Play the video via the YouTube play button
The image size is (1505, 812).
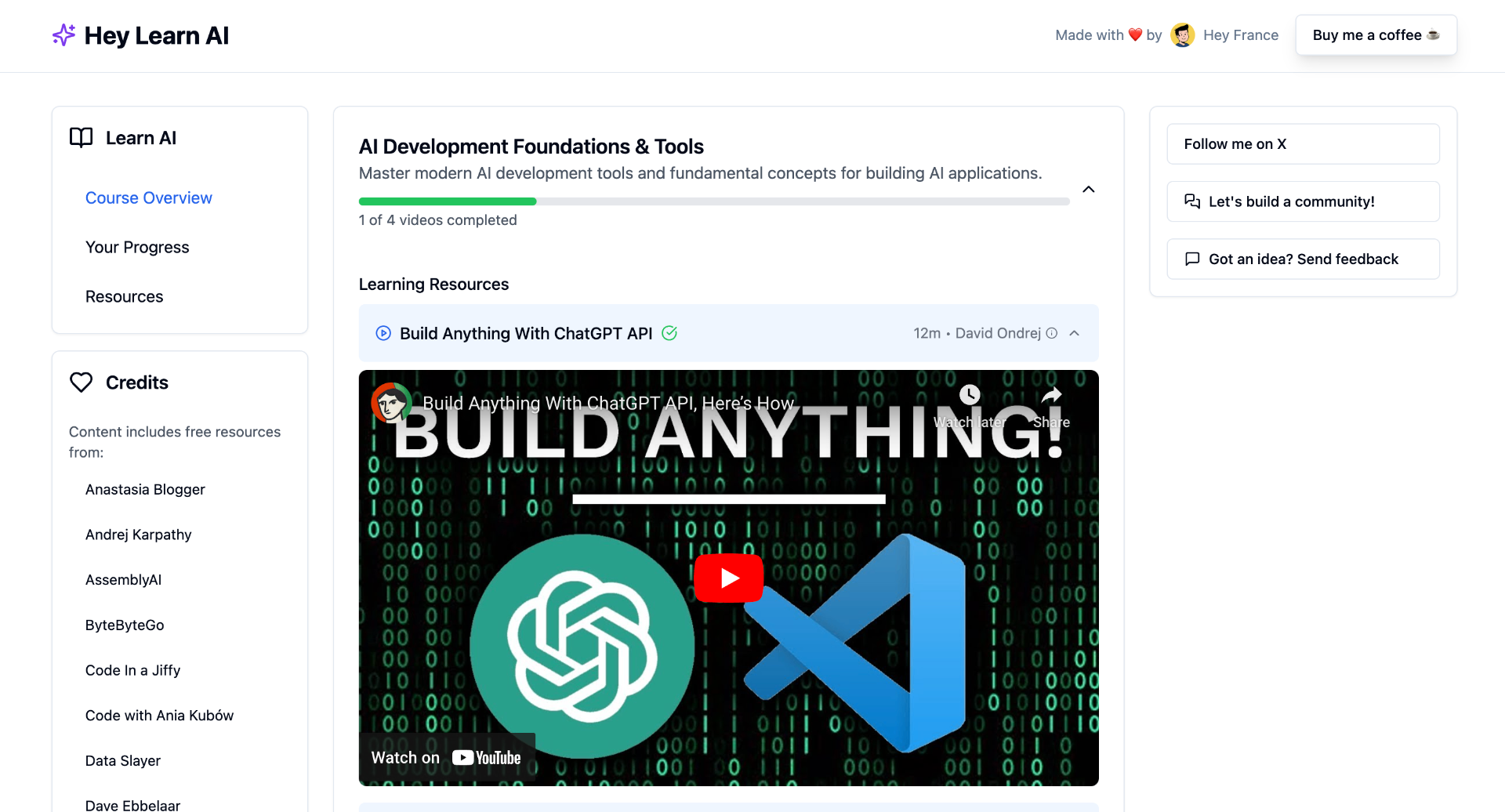click(x=728, y=578)
